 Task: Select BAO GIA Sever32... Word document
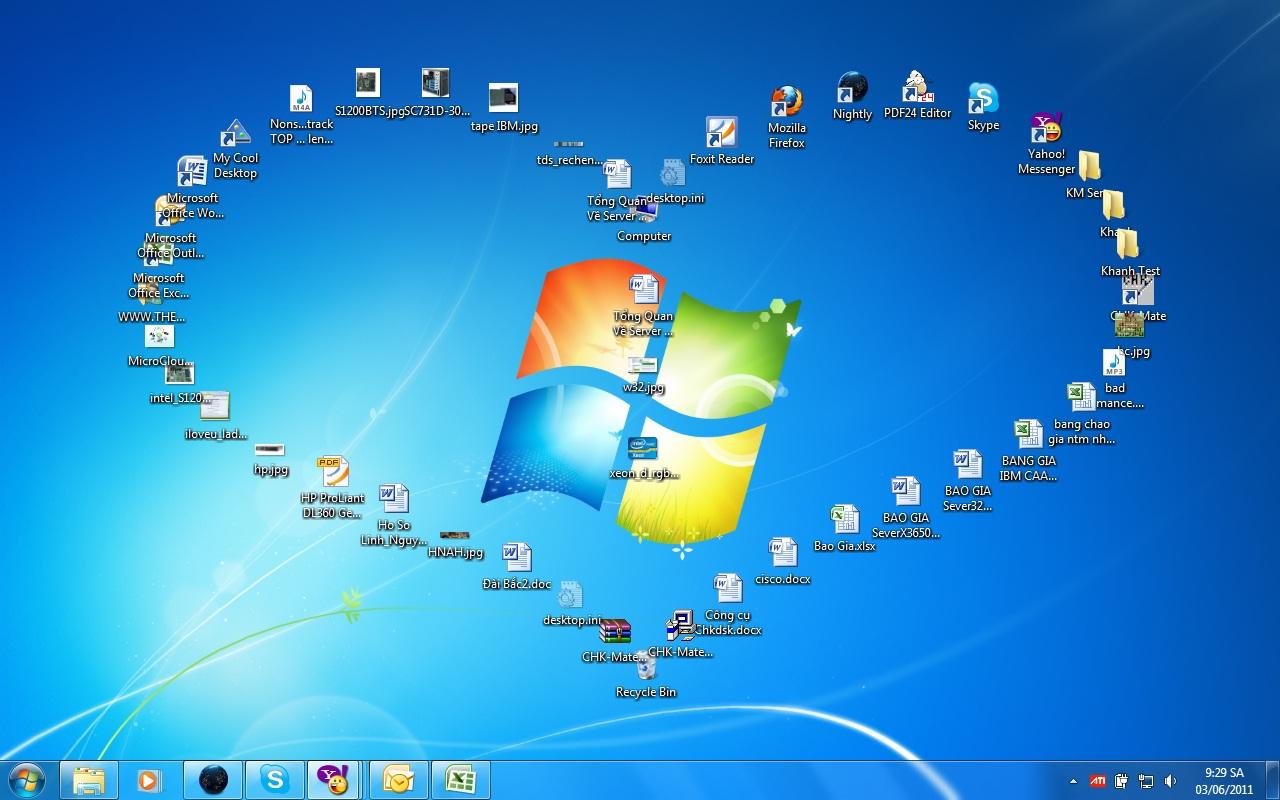click(967, 465)
